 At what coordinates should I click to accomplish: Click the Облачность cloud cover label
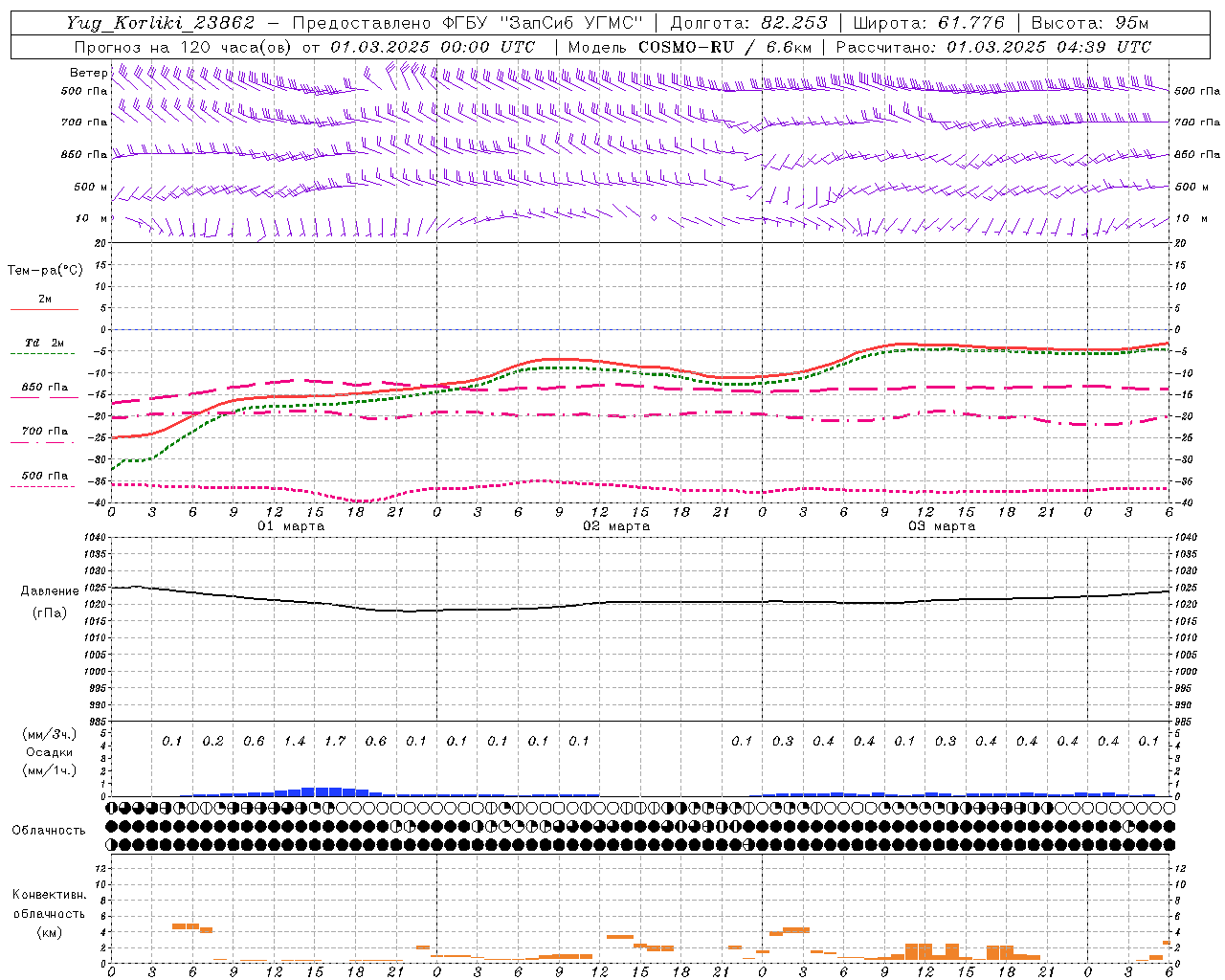pyautogui.click(x=49, y=830)
